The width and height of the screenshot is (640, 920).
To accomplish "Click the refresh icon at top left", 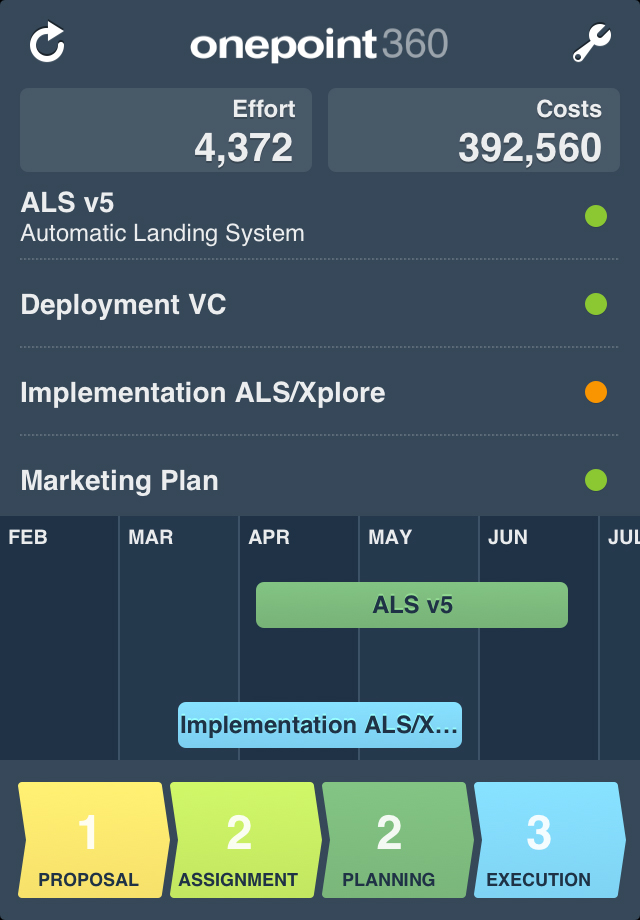I will [46, 43].
